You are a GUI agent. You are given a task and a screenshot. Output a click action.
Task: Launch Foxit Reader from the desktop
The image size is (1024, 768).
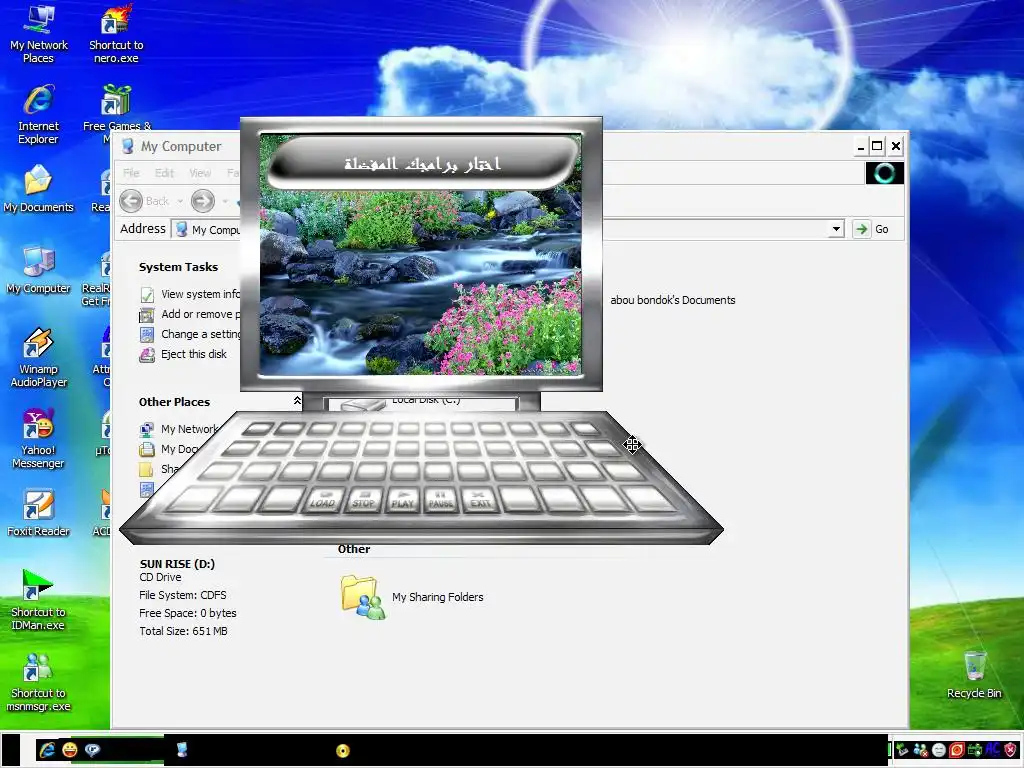tap(38, 513)
